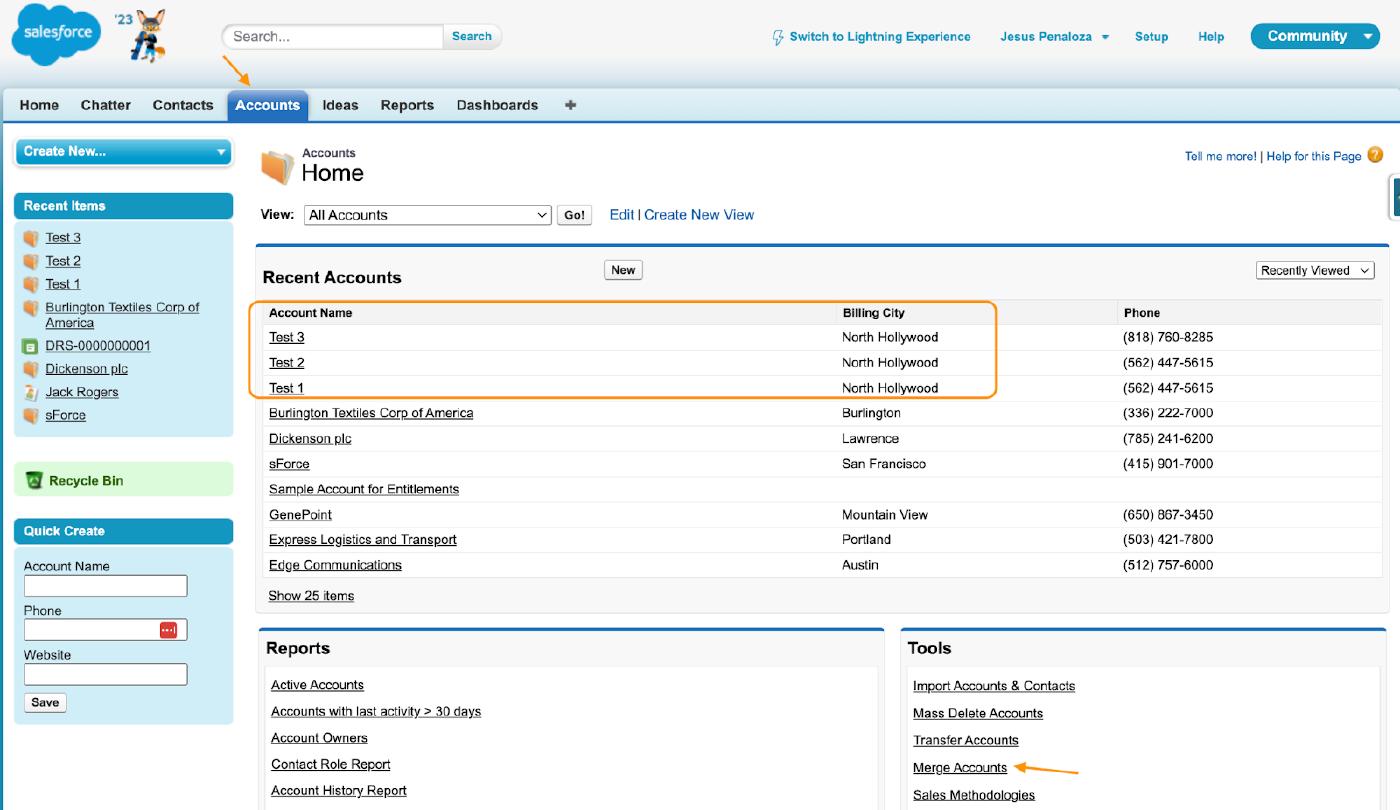1400x810 pixels.
Task: Click the Go! button
Action: pyautogui.click(x=574, y=215)
